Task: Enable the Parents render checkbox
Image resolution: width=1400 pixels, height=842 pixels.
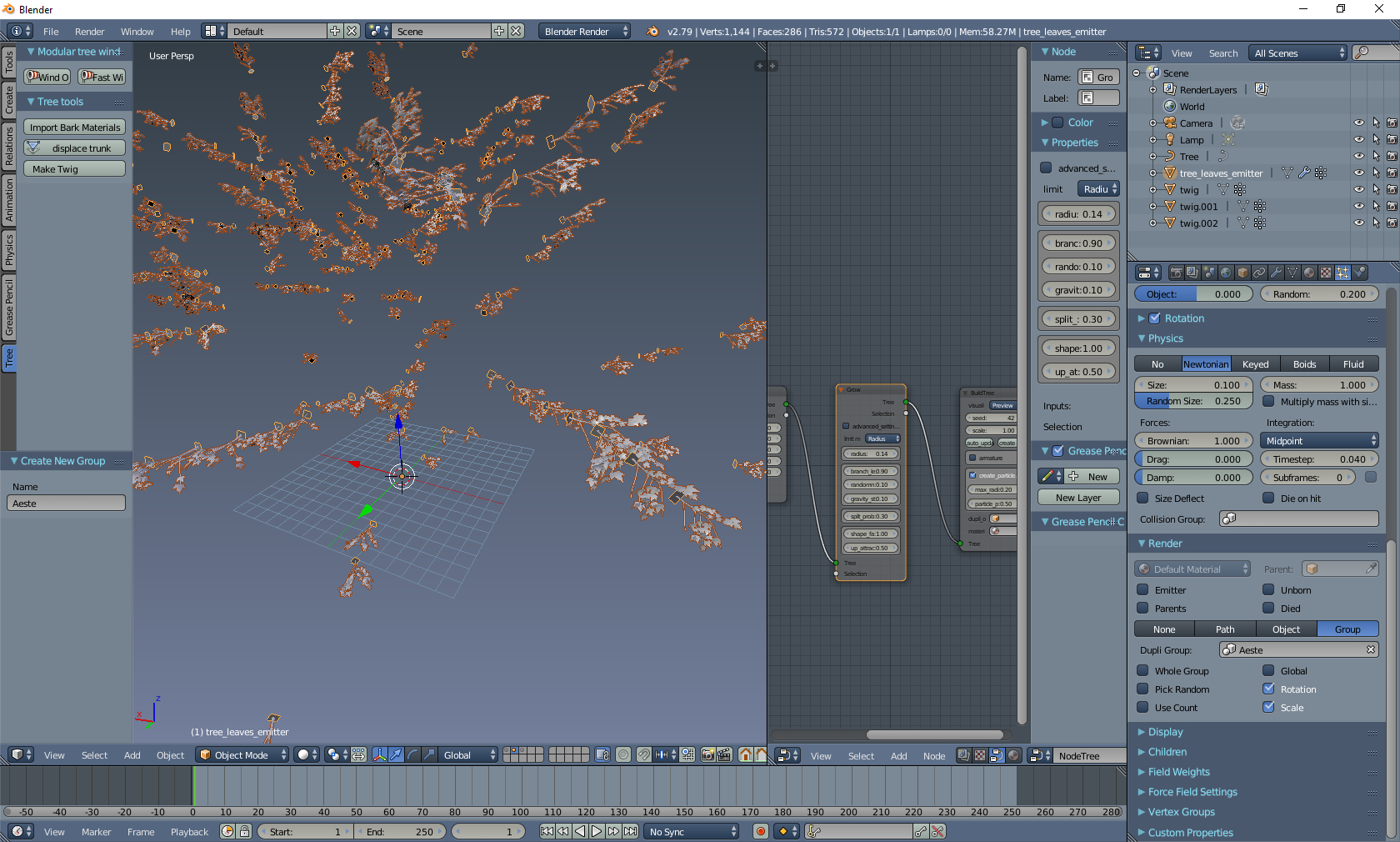Action: click(1143, 608)
